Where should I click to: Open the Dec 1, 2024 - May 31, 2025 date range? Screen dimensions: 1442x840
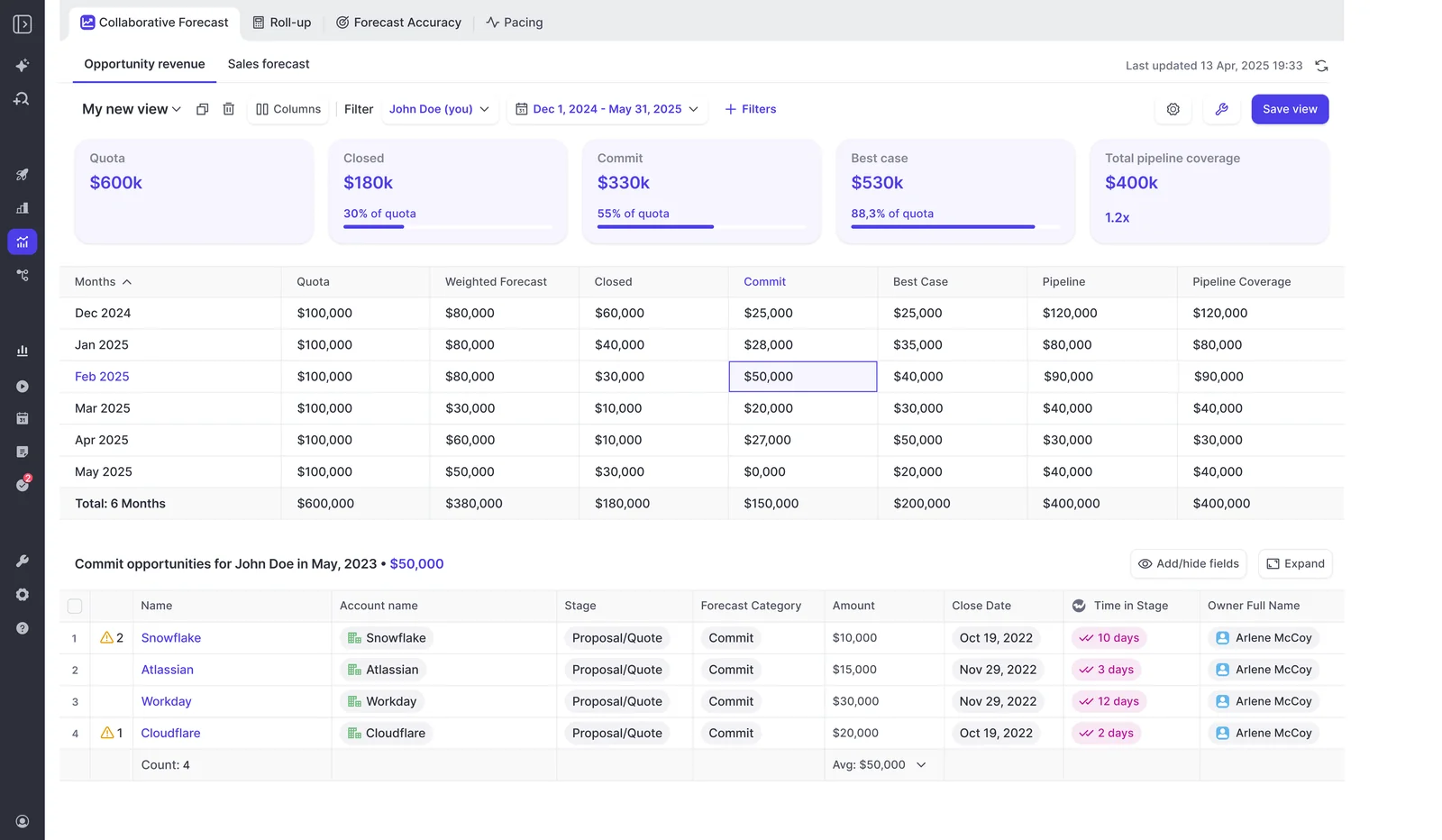click(607, 109)
